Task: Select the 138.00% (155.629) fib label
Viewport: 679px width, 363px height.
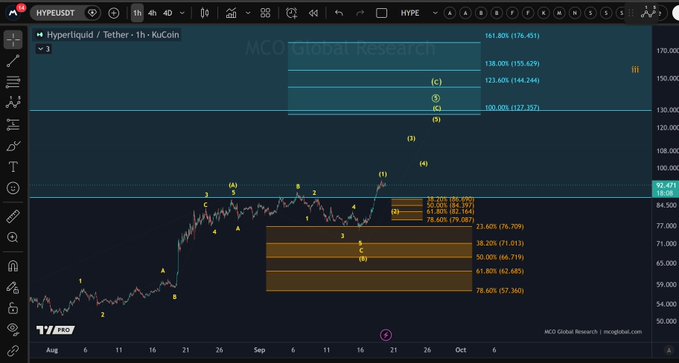Action: [x=512, y=64]
